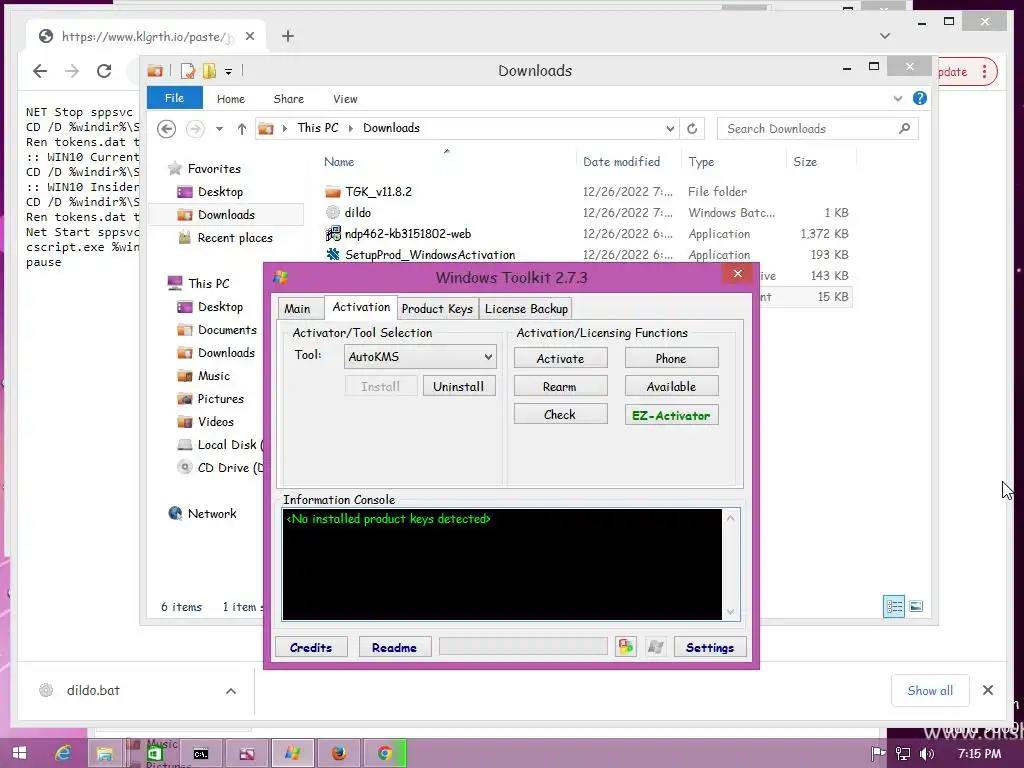Select the Activation tab

(x=361, y=307)
